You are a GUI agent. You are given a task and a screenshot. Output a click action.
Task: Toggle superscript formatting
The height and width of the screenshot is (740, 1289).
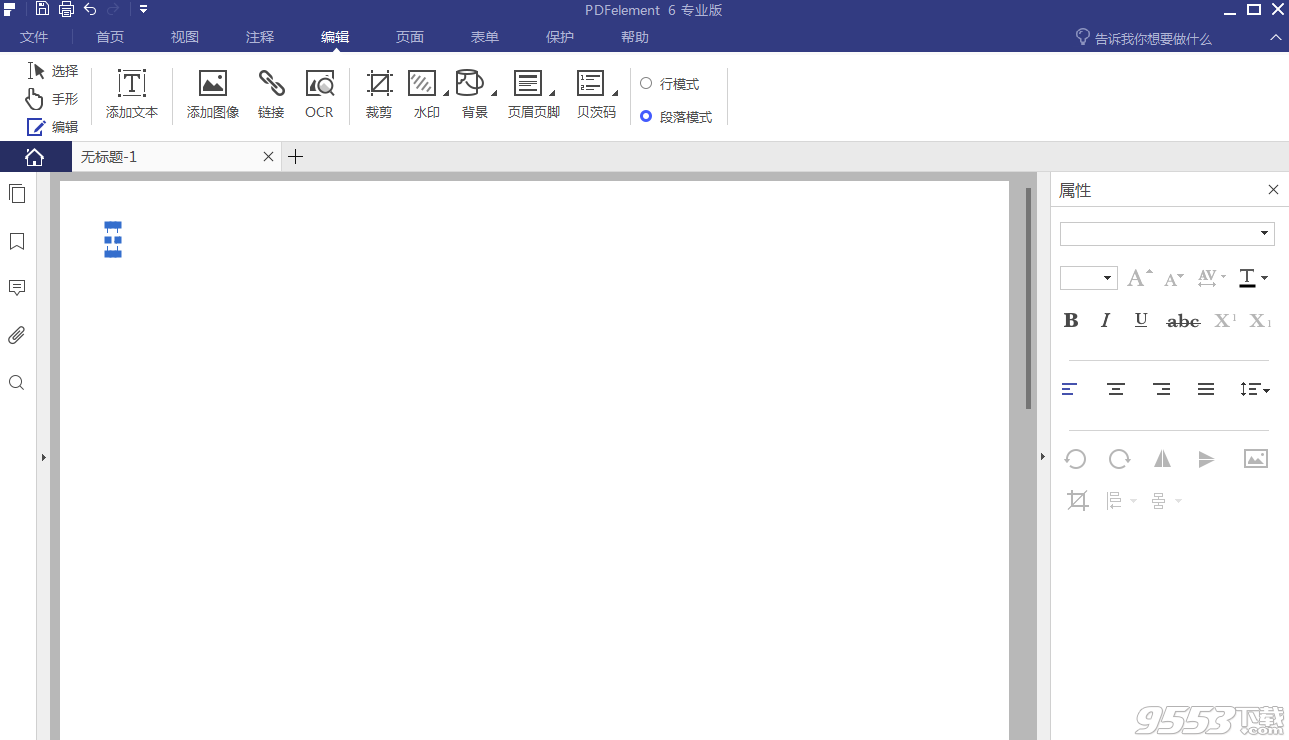click(1226, 320)
